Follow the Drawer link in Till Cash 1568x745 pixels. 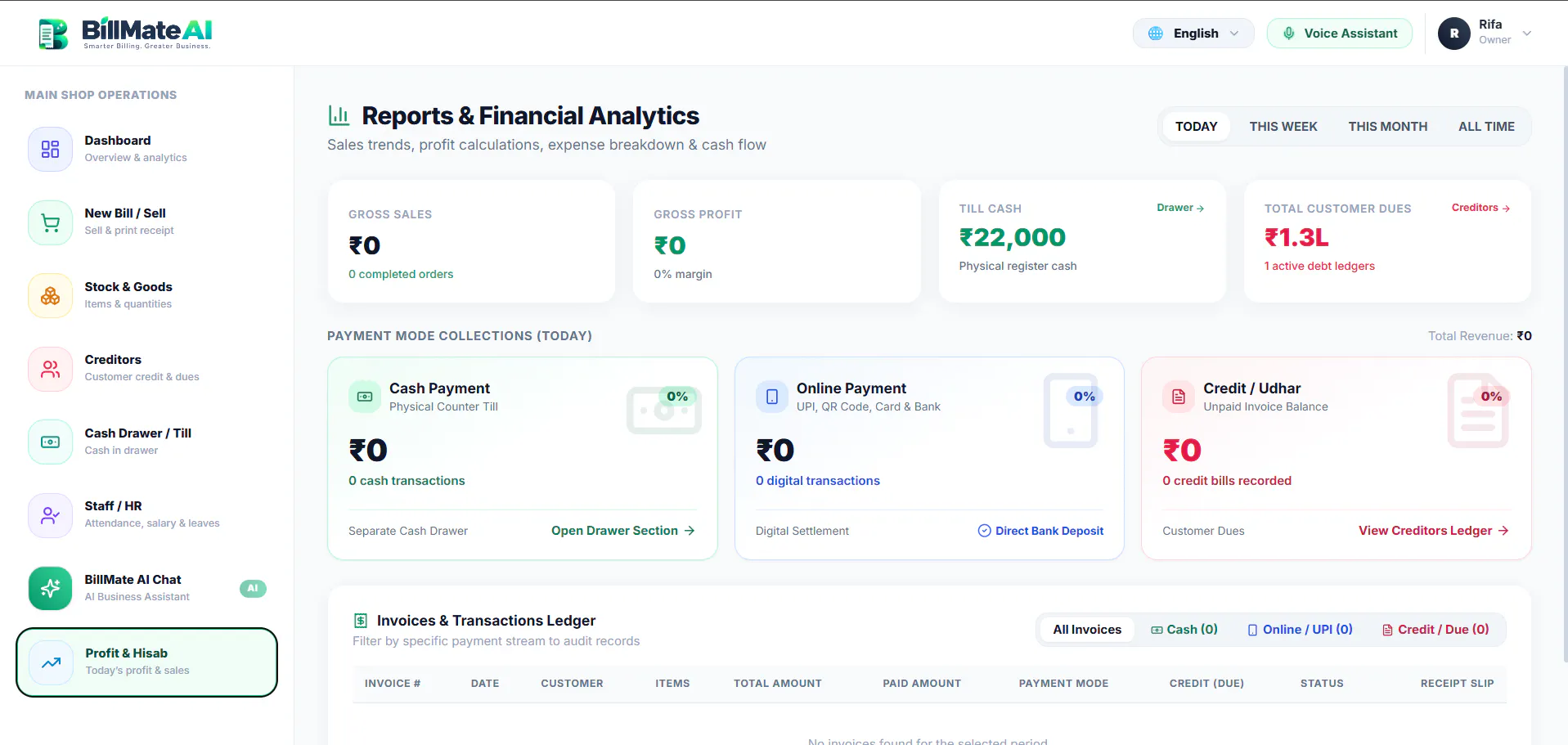1180,208
